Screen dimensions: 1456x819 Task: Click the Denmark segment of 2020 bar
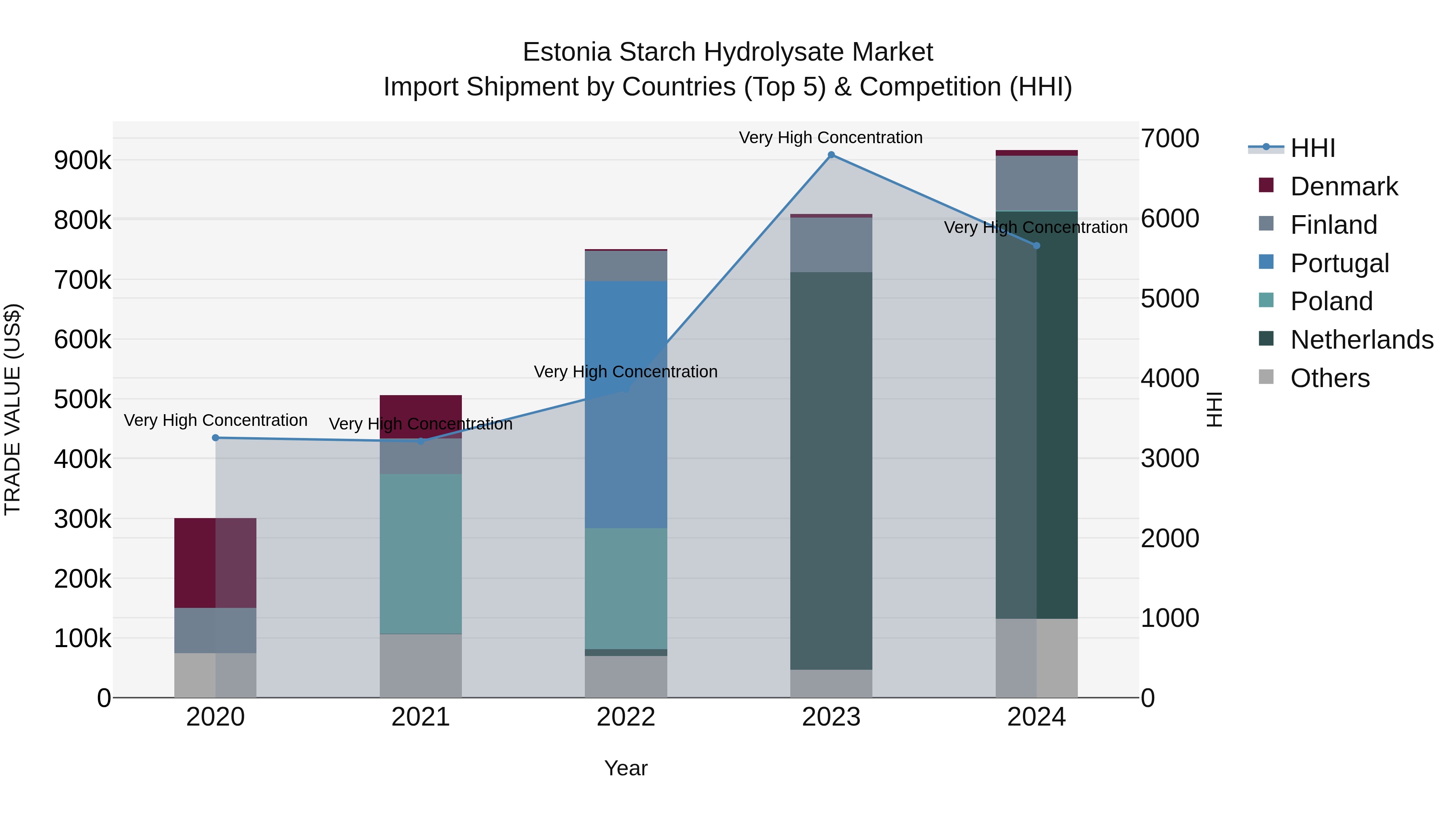[x=215, y=563]
